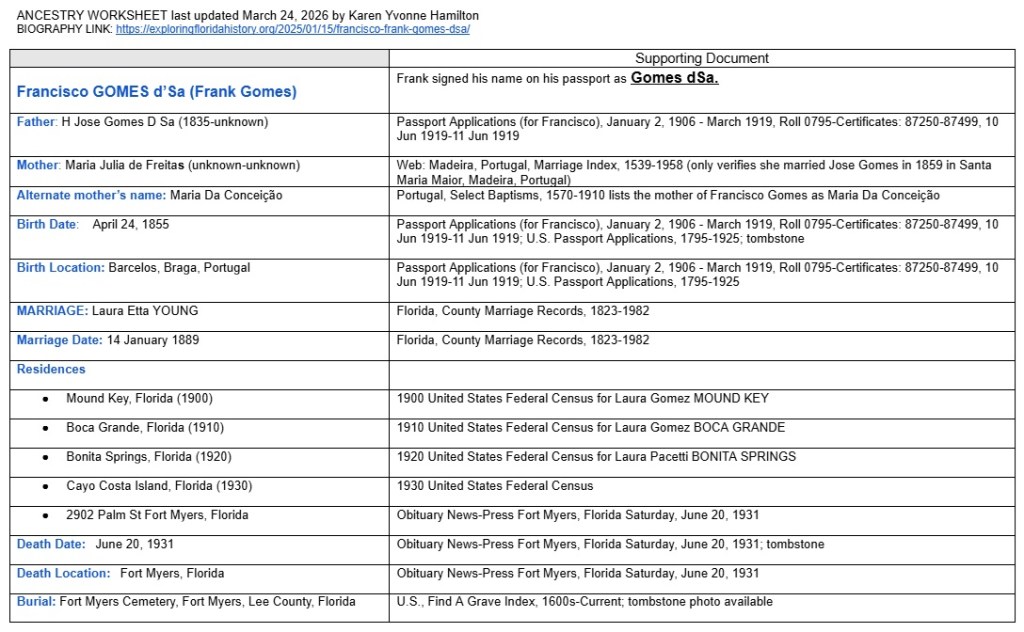Select the bold Gomes dSa signature text

tap(674, 78)
